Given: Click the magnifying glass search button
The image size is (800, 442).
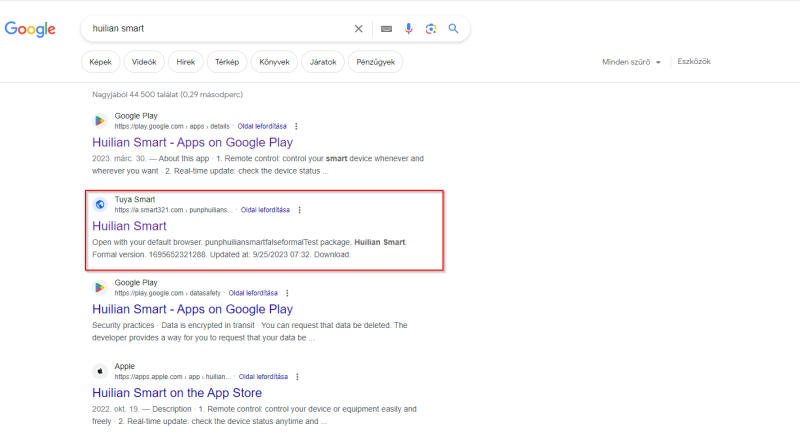Looking at the screenshot, I should click(453, 29).
